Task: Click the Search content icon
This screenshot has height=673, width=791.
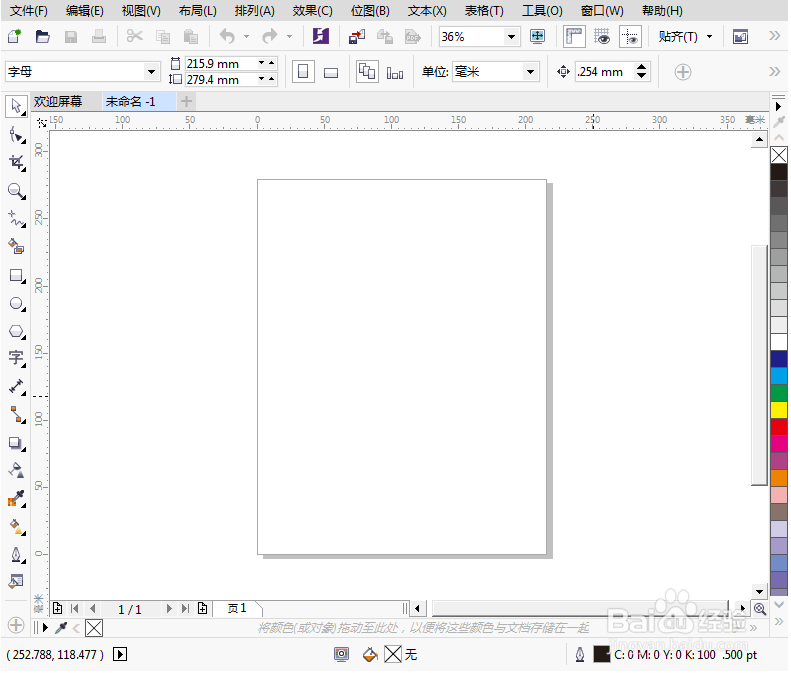Action: (x=321, y=36)
